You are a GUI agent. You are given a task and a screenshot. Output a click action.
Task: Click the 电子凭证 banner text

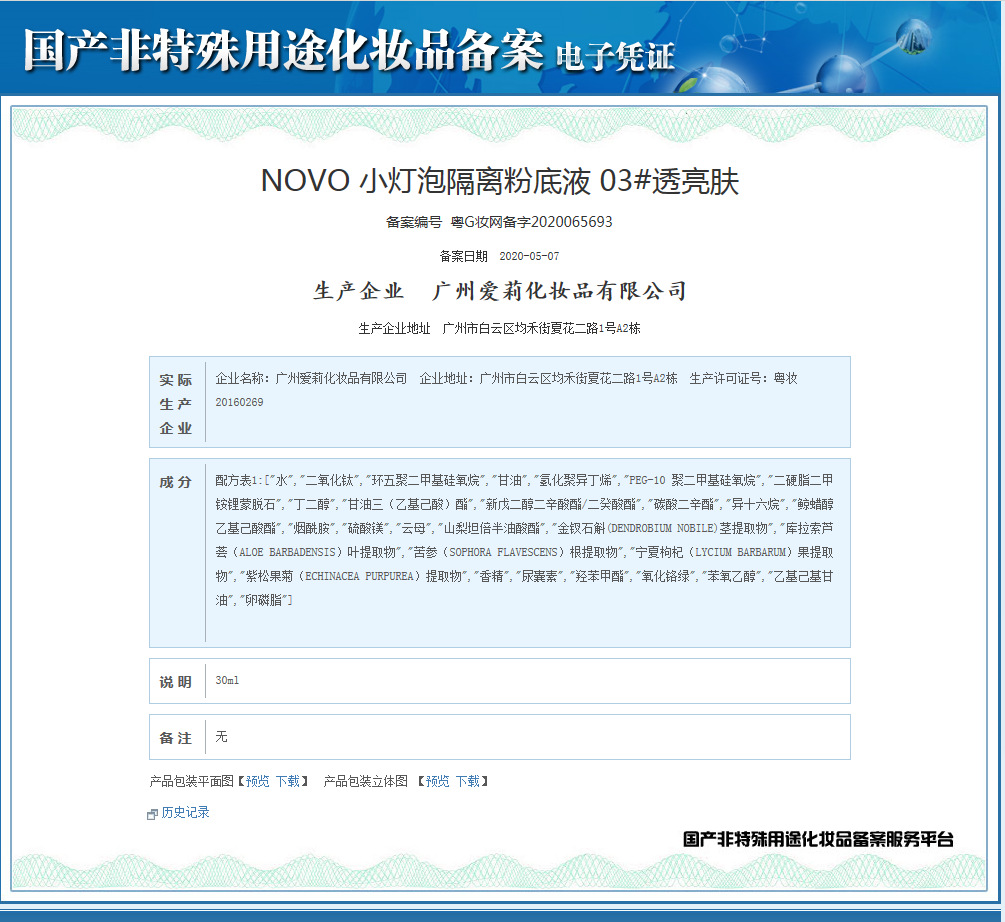615,57
